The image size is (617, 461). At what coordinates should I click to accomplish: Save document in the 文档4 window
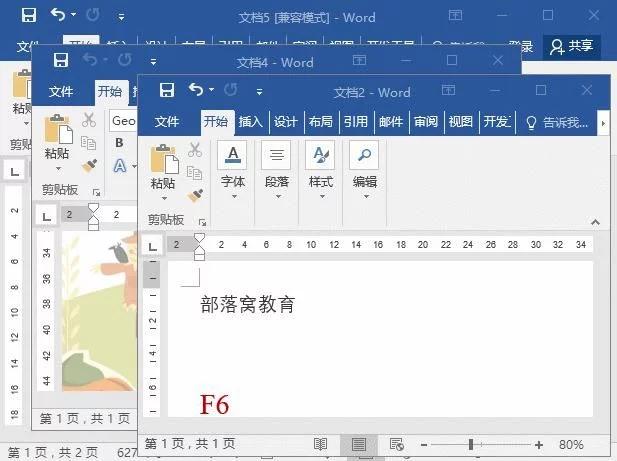61,60
